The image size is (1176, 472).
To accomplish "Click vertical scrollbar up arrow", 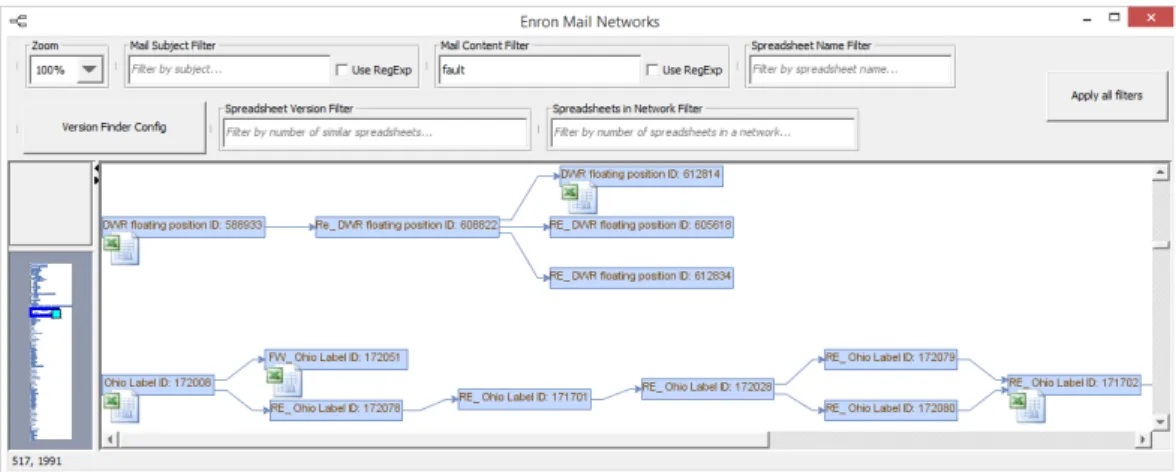I will (1160, 173).
